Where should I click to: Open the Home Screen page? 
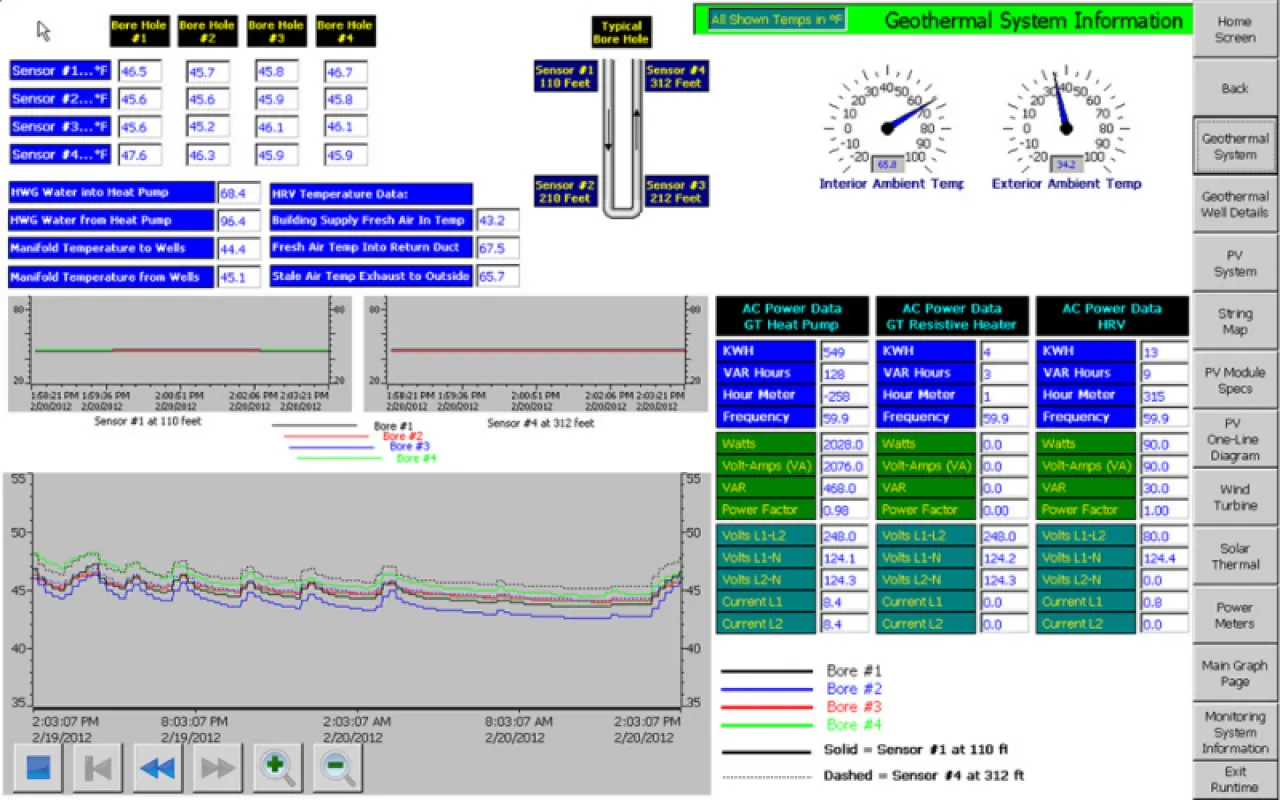[1235, 29]
